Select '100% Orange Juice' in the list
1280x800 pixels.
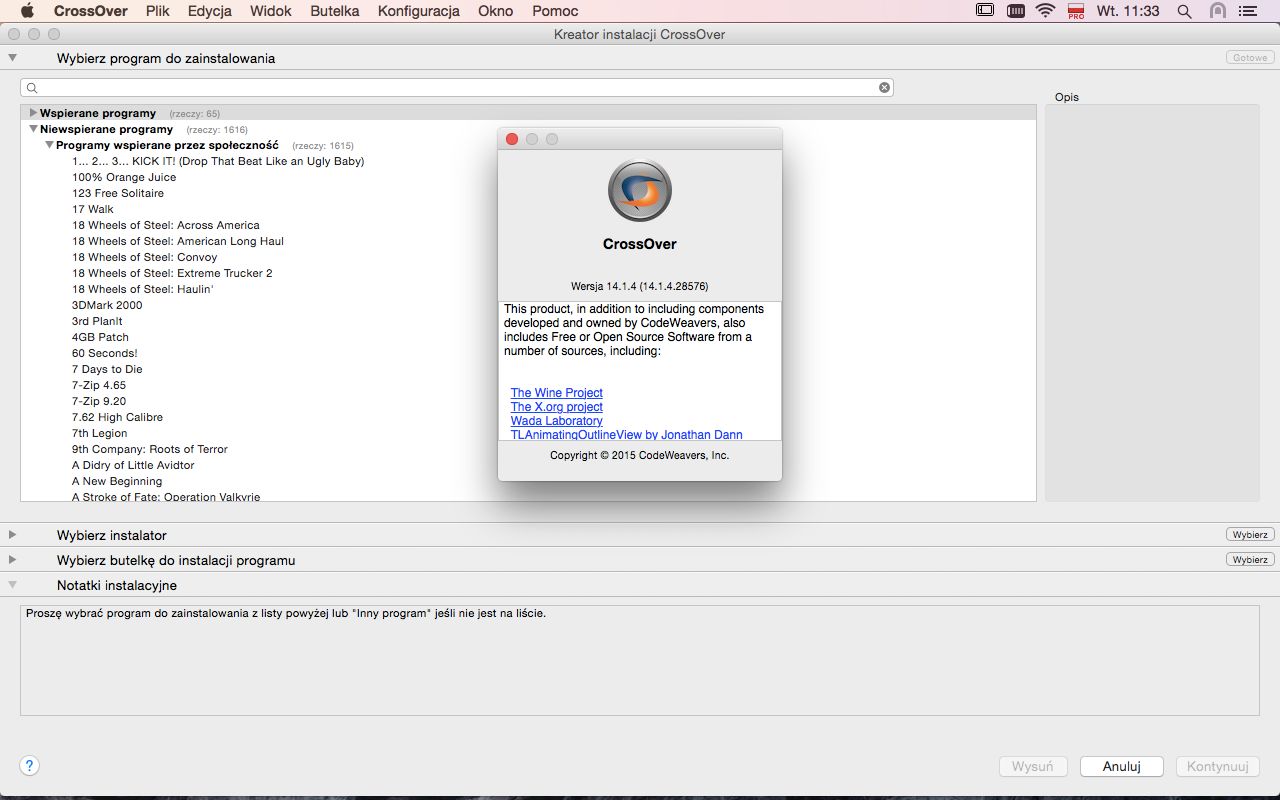tap(124, 177)
